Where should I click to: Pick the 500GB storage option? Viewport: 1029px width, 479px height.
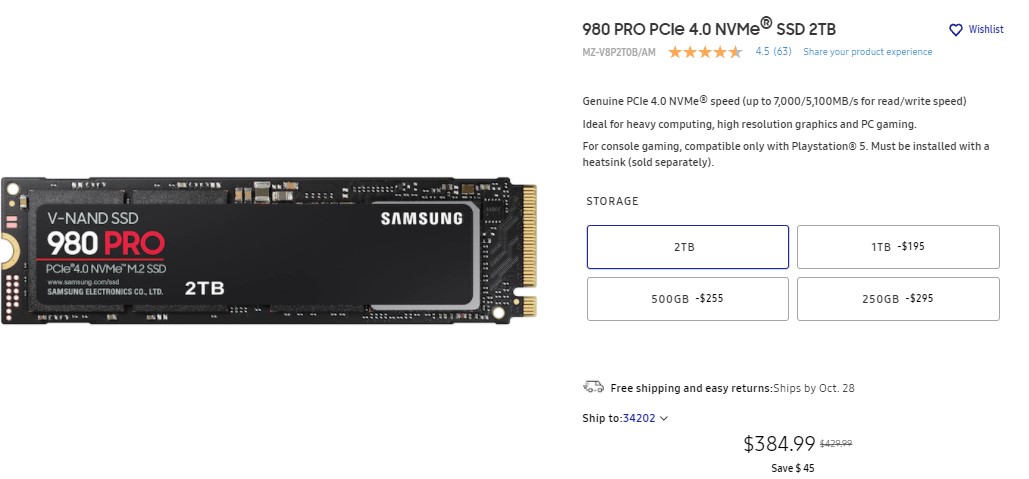tap(687, 299)
